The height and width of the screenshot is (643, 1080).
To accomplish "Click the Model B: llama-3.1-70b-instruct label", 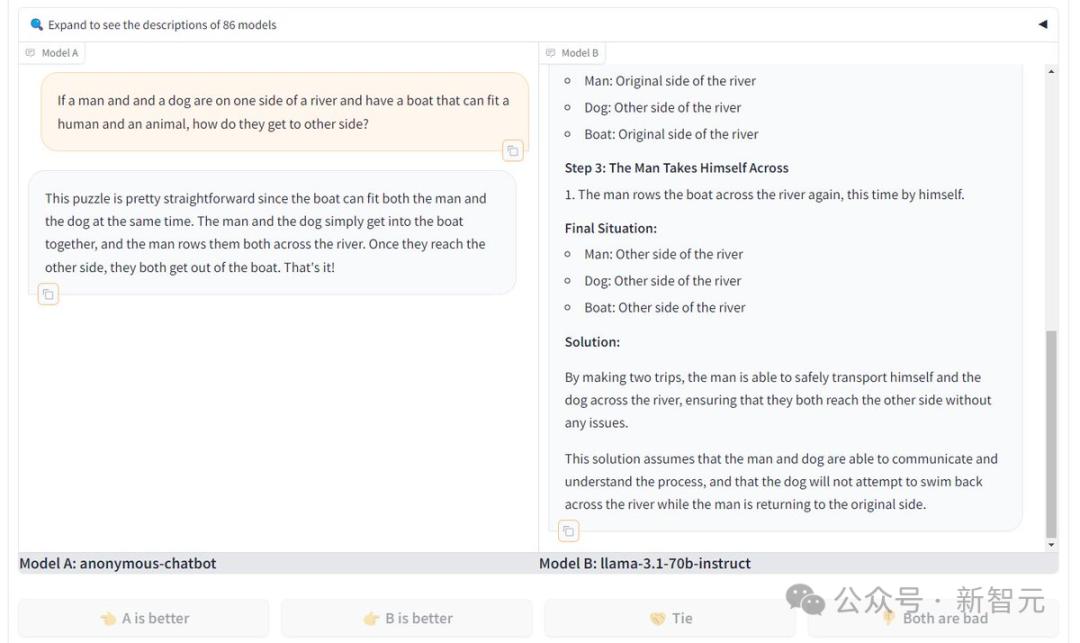I will 645,564.
